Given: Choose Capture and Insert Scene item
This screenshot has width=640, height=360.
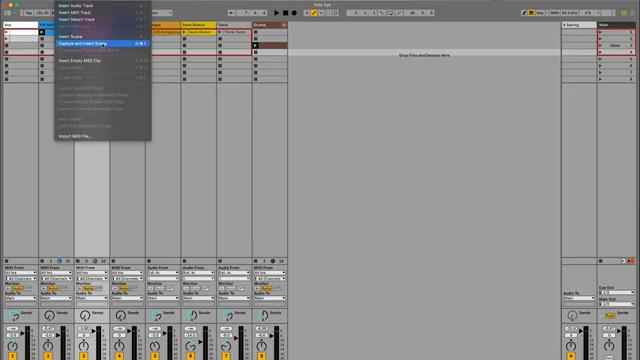Looking at the screenshot, I should [x=103, y=44].
